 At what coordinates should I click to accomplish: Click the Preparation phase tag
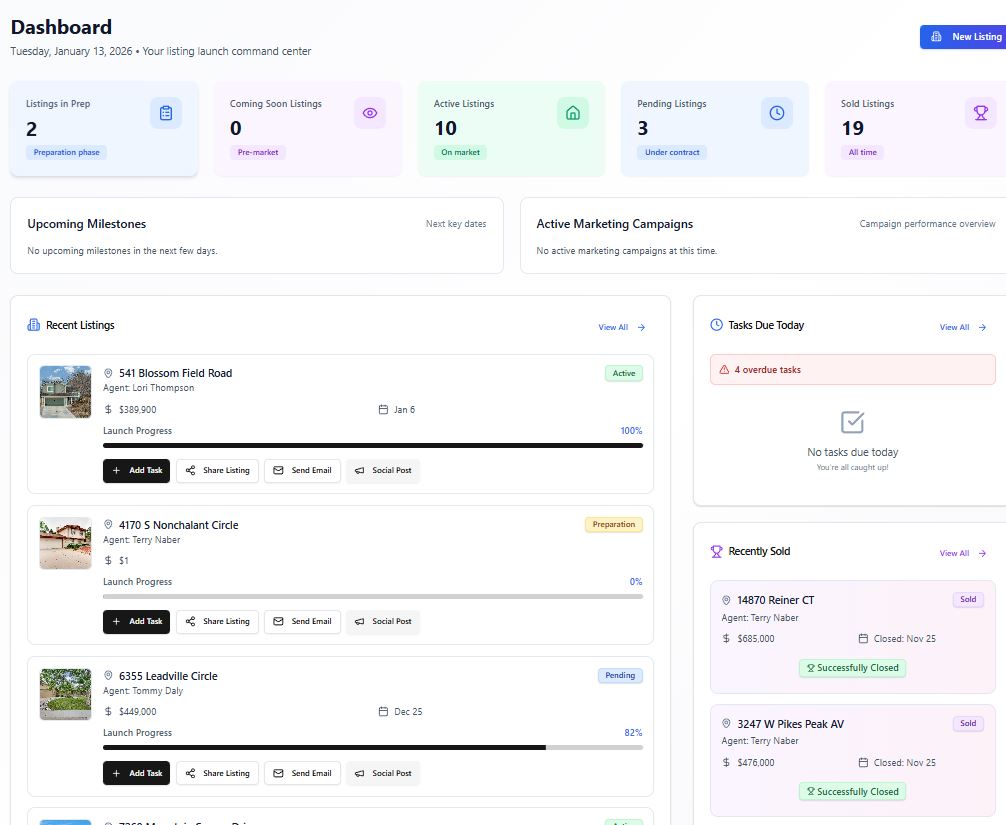(x=67, y=153)
